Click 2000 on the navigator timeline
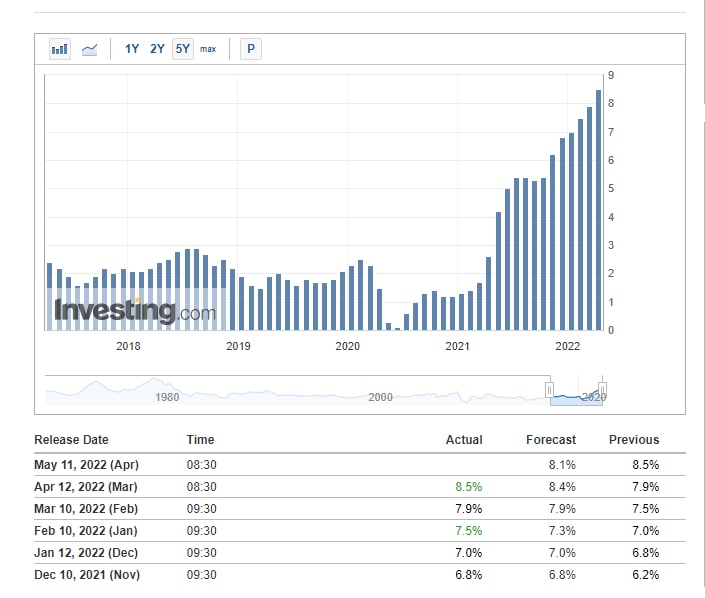 click(380, 397)
